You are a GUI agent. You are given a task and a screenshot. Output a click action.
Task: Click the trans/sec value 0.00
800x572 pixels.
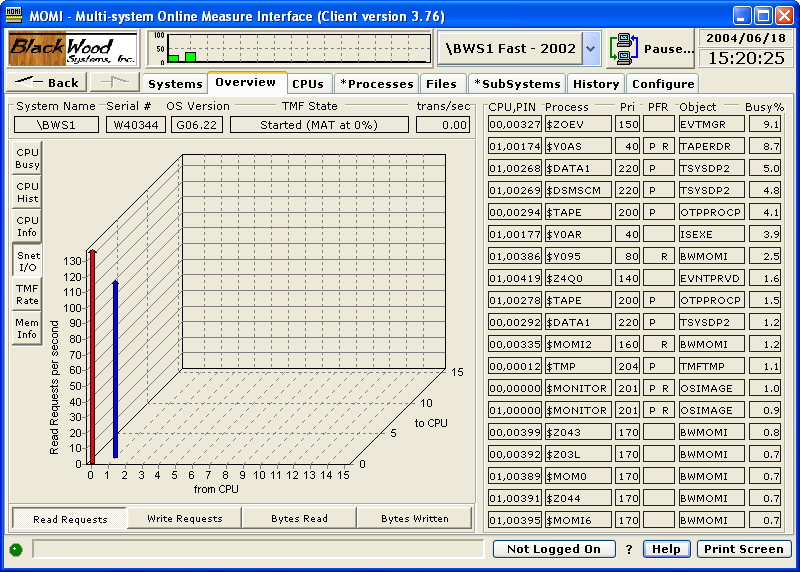tap(442, 125)
